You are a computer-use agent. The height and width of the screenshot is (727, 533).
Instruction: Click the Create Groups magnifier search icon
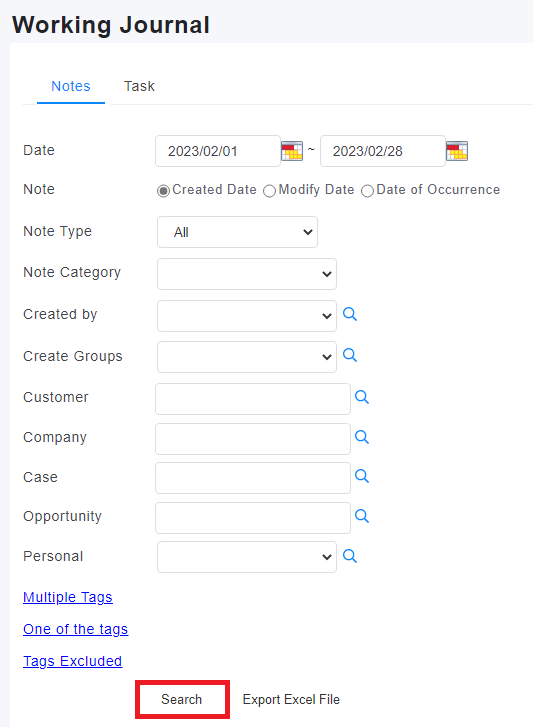(350, 355)
